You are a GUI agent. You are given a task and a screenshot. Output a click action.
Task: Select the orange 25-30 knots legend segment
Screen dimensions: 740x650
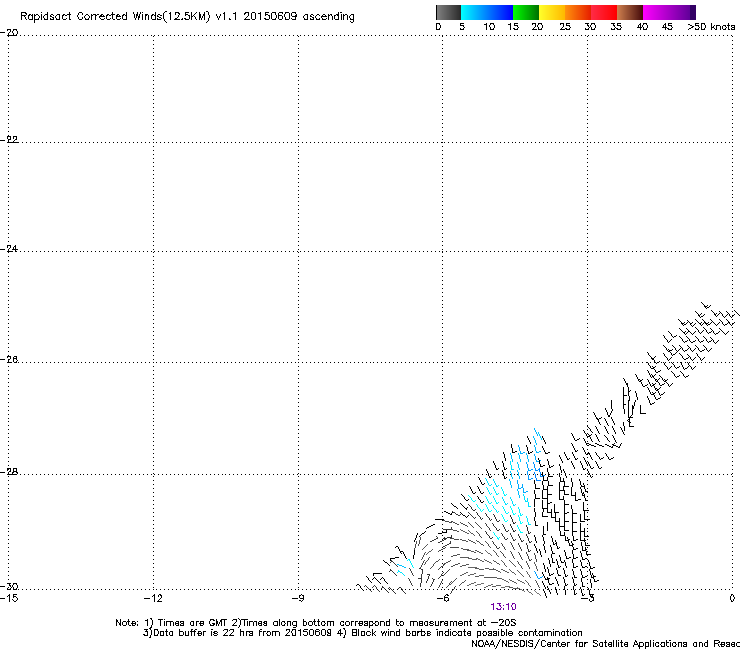[578, 12]
